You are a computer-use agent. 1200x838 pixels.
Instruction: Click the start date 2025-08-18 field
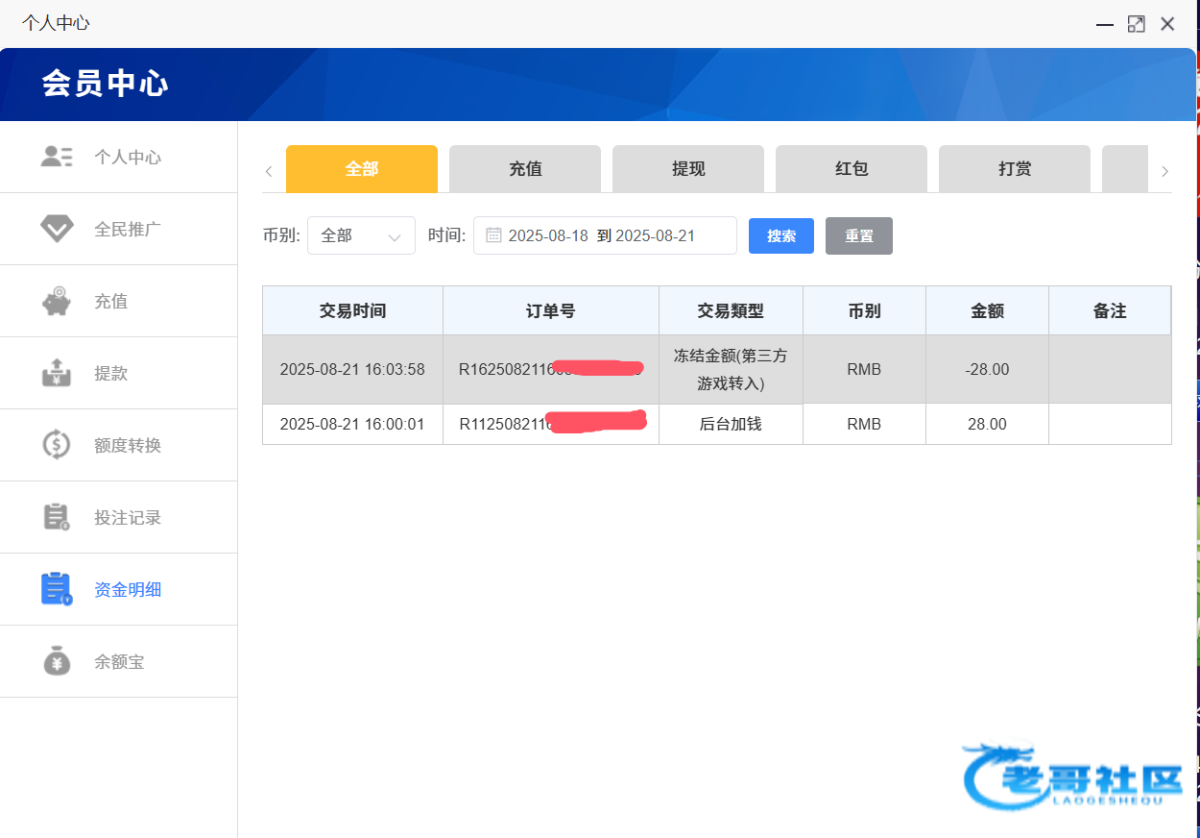pyautogui.click(x=548, y=236)
